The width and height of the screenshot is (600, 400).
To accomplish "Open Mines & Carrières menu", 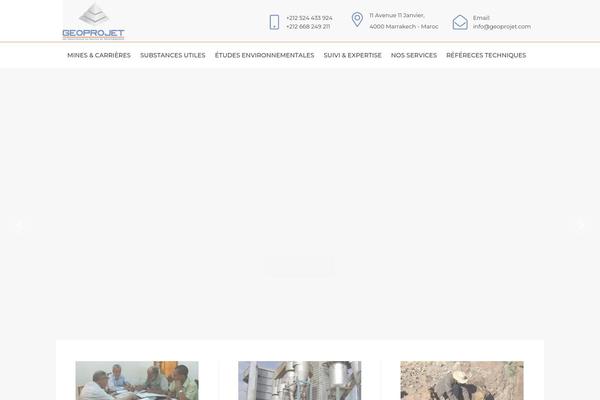I will [x=99, y=55].
